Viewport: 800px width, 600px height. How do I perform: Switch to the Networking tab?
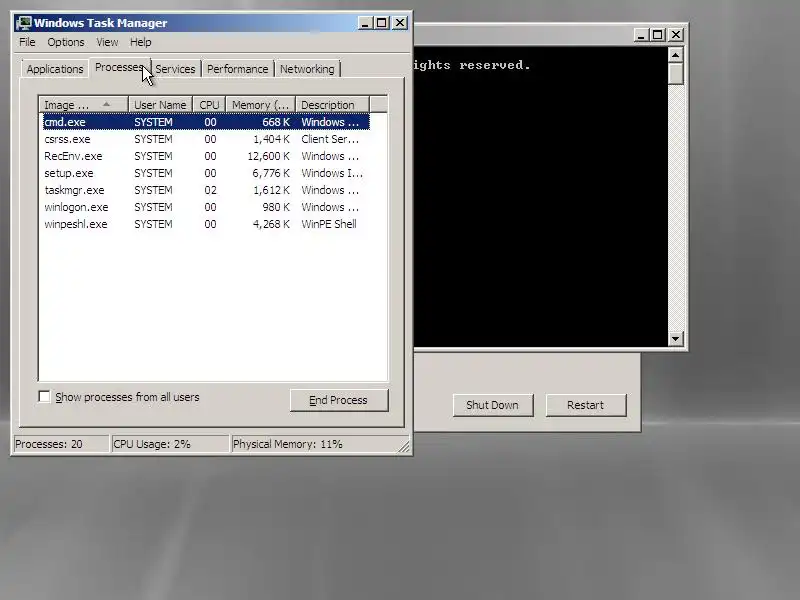point(307,69)
